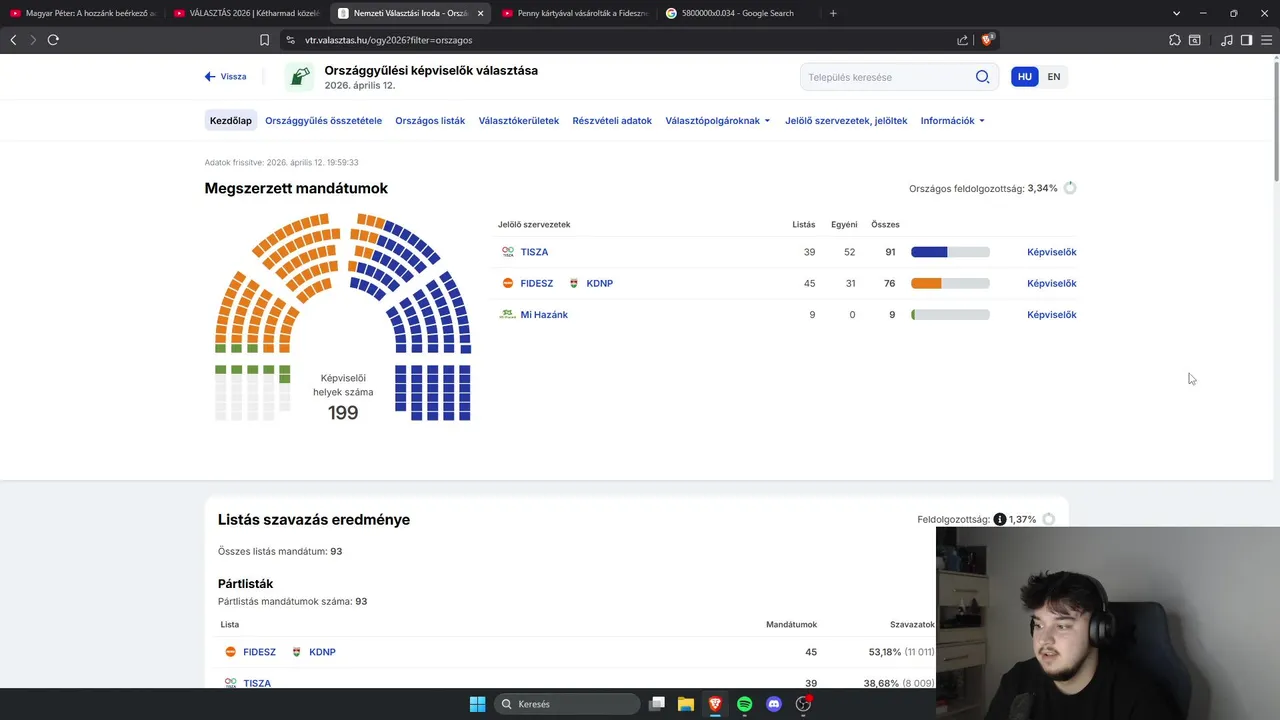Go back via the Vissza link
The image size is (1280, 720).
(226, 77)
